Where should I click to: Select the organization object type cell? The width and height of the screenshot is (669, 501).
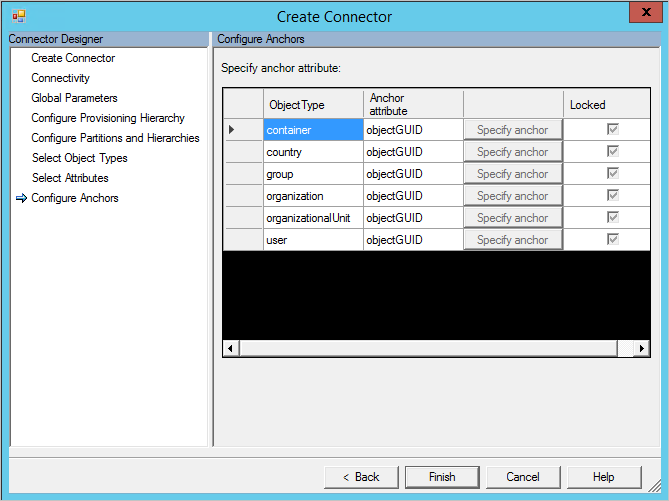[313, 196]
